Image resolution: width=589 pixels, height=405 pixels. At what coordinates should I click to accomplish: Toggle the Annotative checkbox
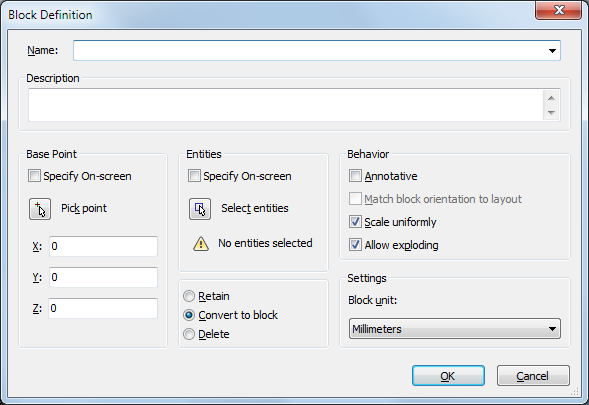click(x=355, y=176)
